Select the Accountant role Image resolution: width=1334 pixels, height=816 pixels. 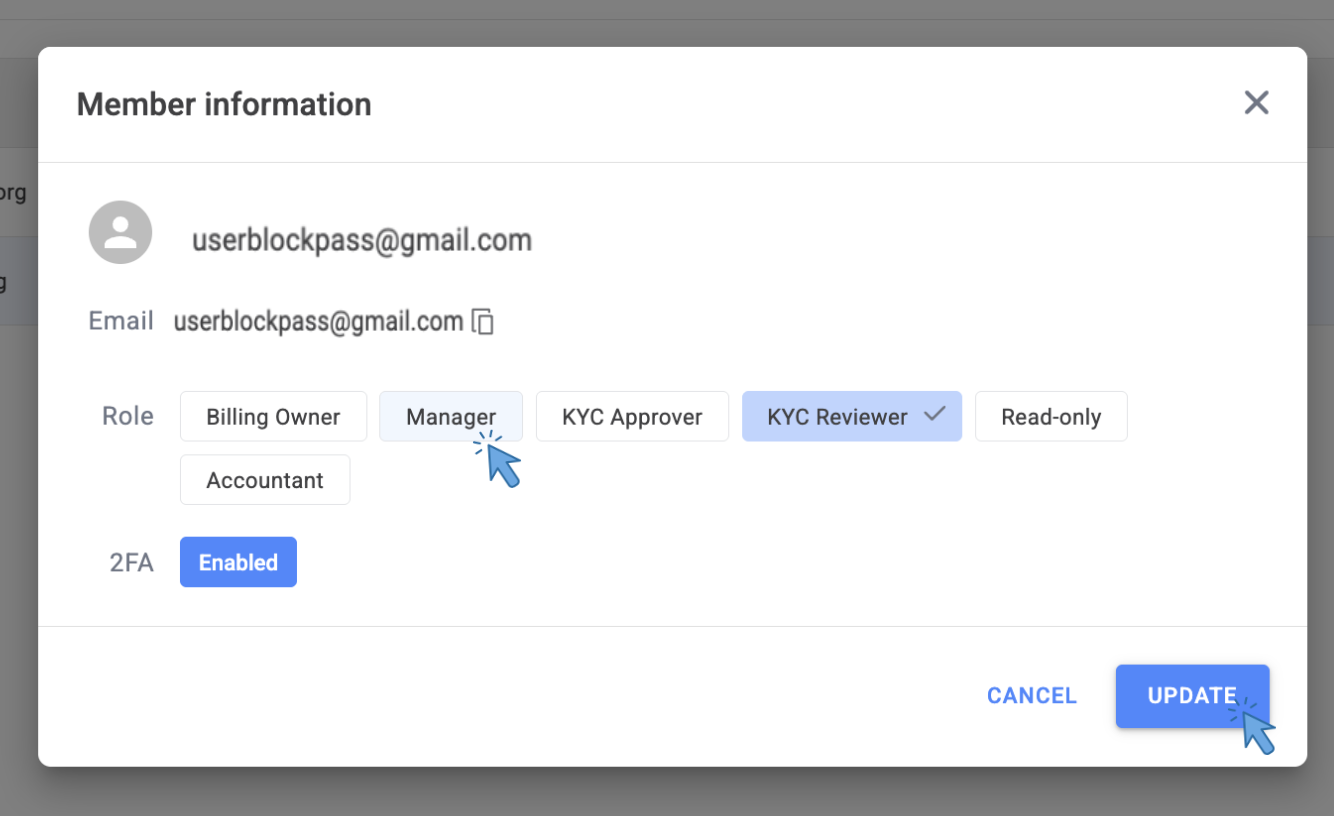[x=265, y=480]
